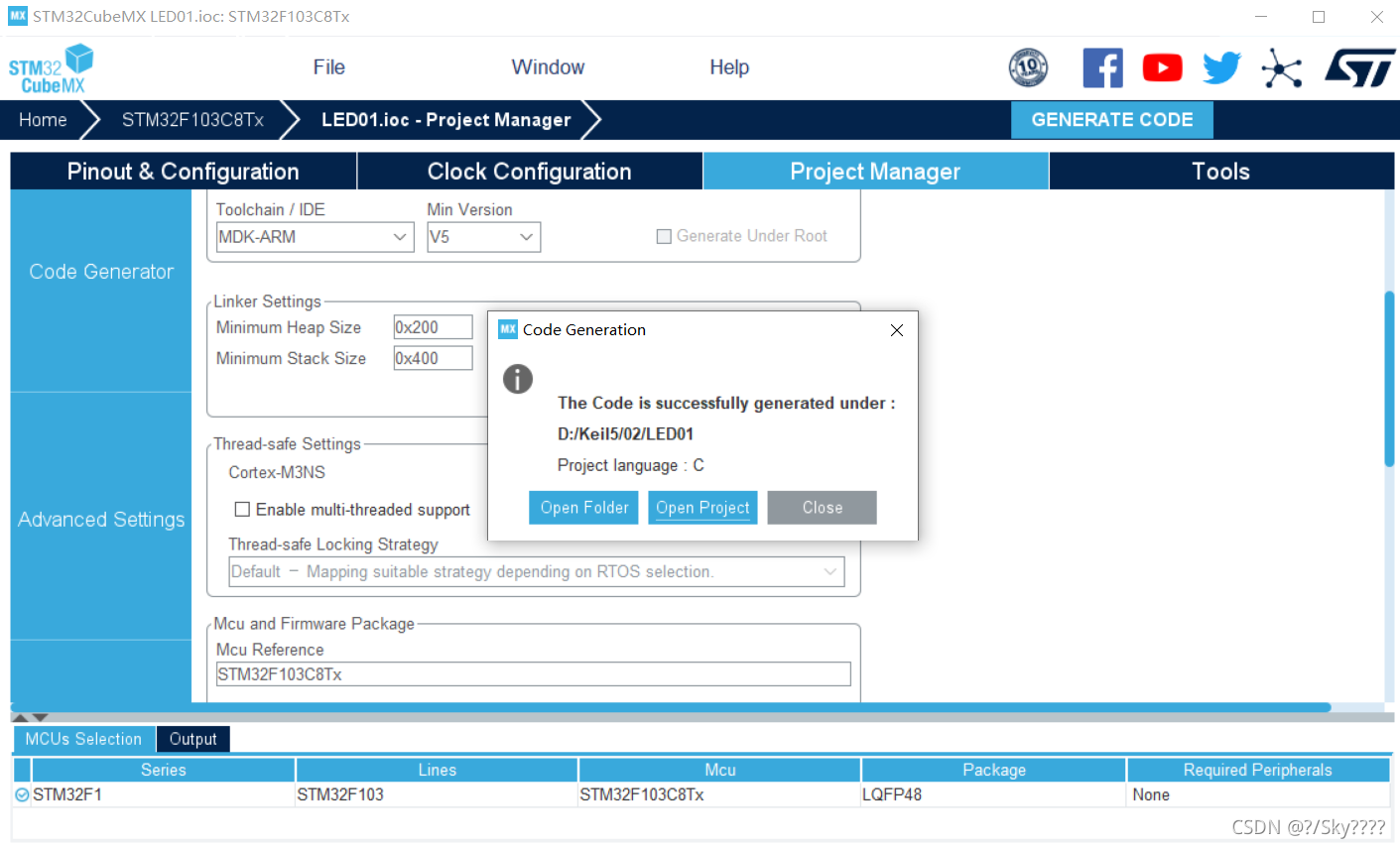This screenshot has width=1400, height=848.
Task: Click the horizontal scrollbar above the bottom panel
Action: (671, 708)
